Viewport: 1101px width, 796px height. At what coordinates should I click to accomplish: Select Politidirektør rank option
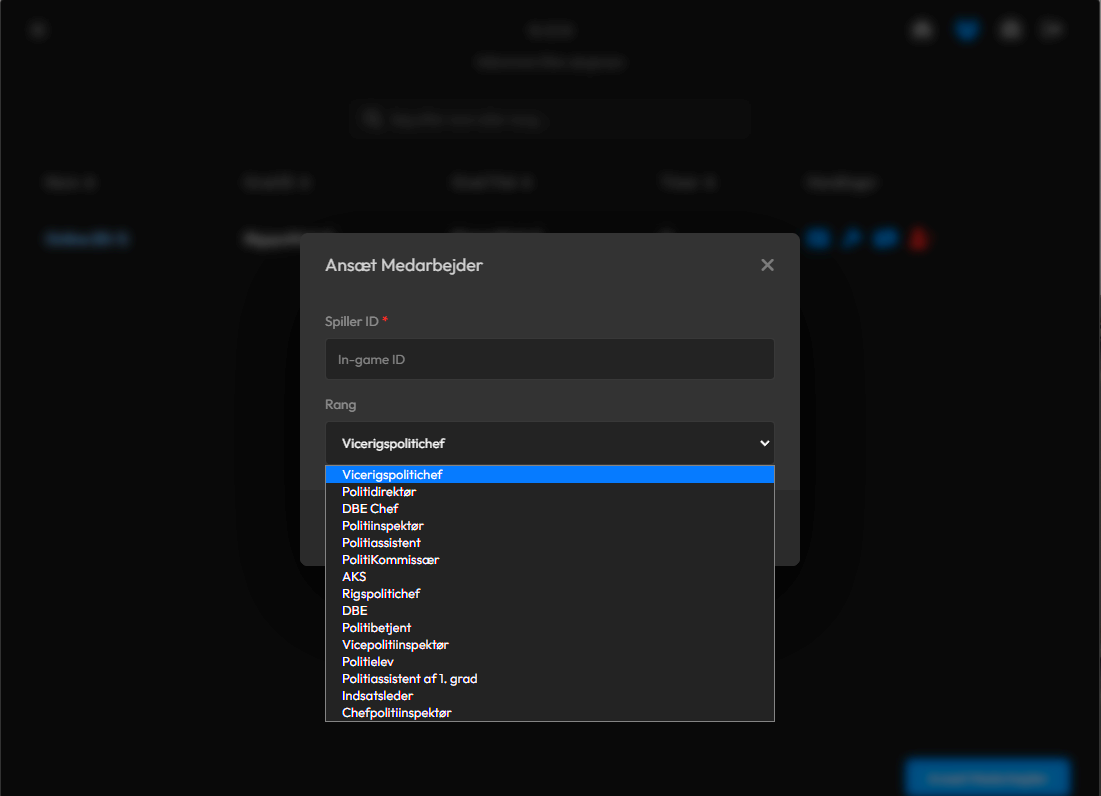pyautogui.click(x=550, y=491)
